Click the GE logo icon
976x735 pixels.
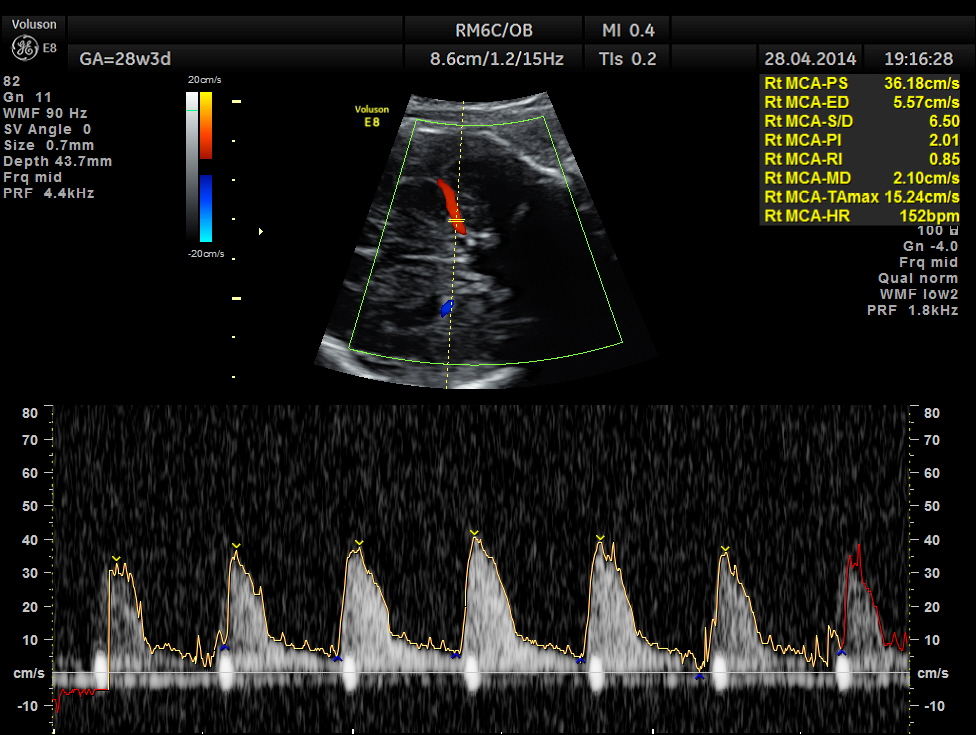coord(23,47)
